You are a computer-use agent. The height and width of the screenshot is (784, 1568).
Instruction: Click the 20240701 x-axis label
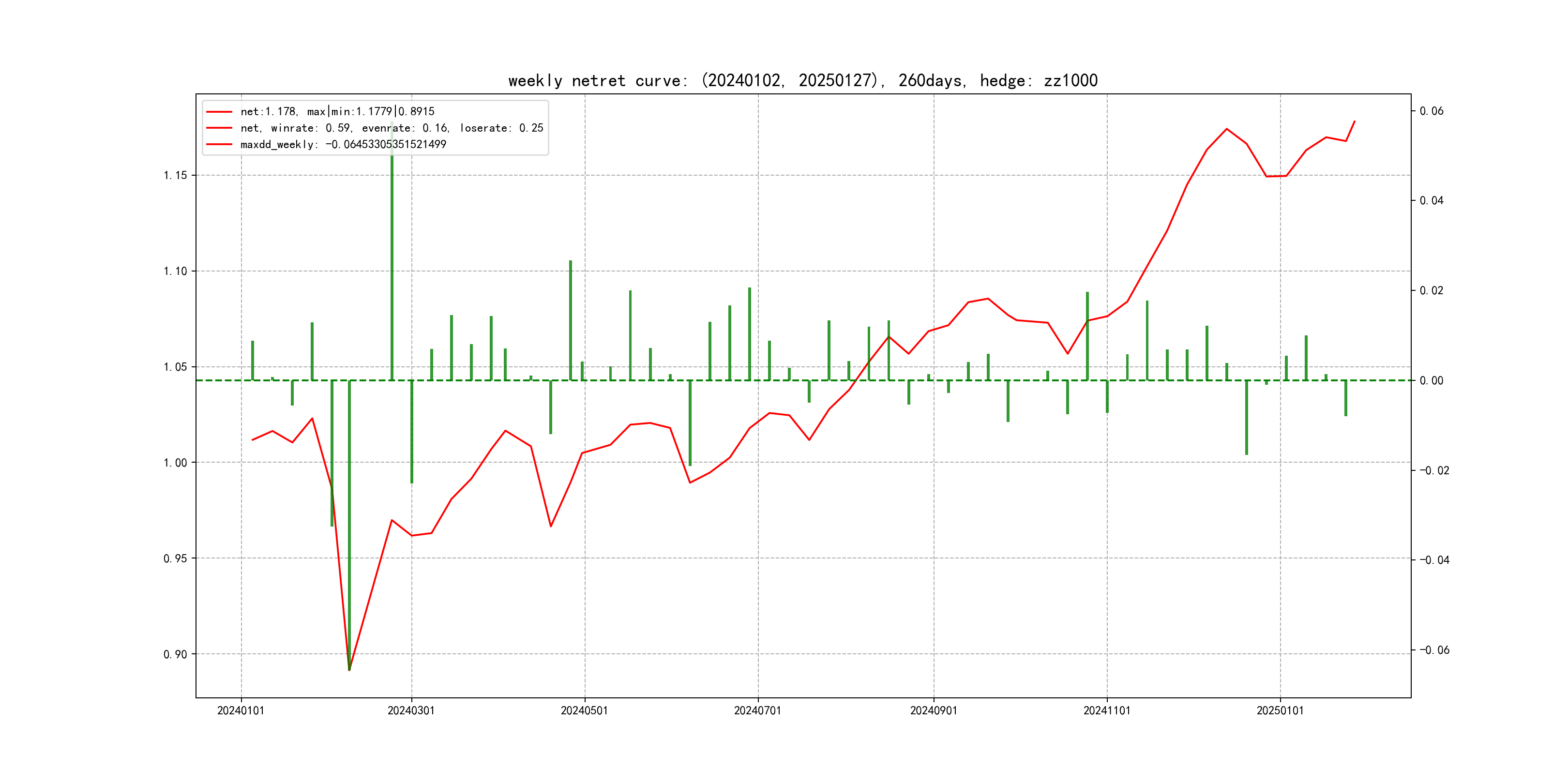(x=757, y=710)
